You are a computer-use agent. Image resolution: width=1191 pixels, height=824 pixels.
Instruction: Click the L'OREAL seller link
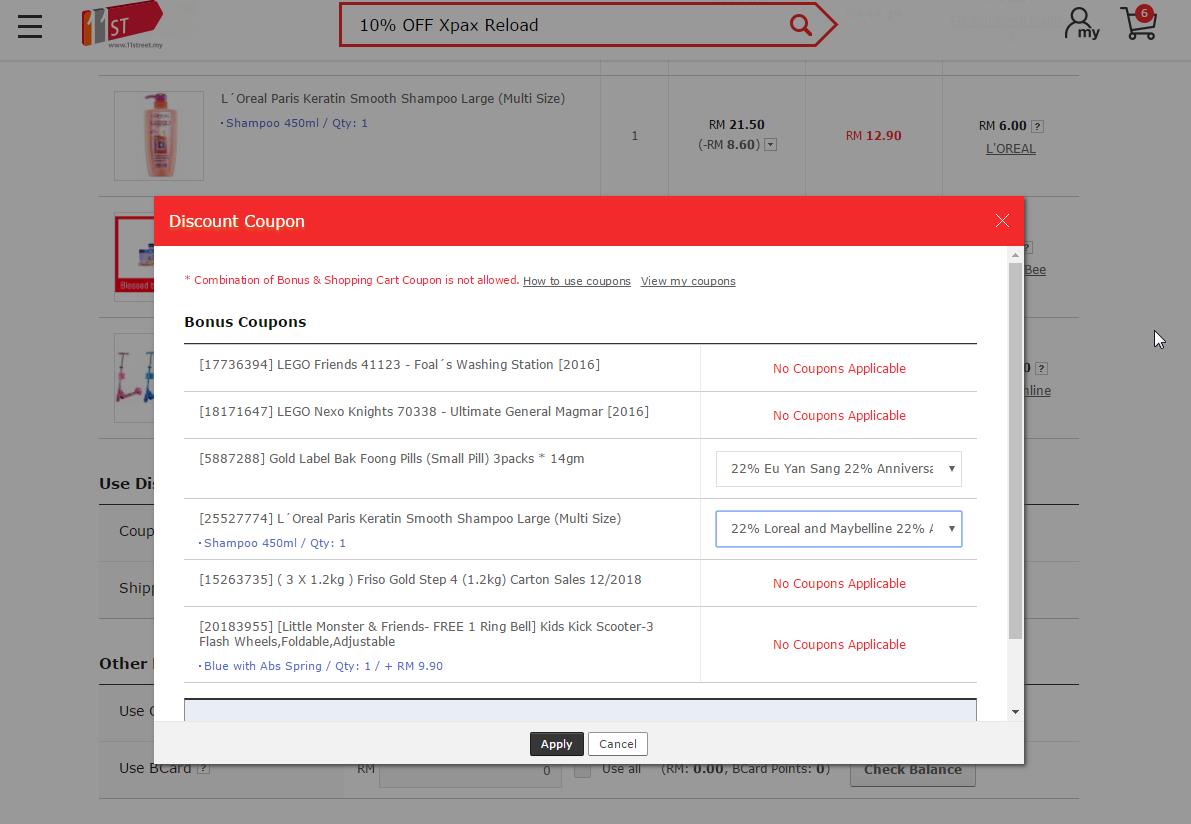coord(1010,149)
